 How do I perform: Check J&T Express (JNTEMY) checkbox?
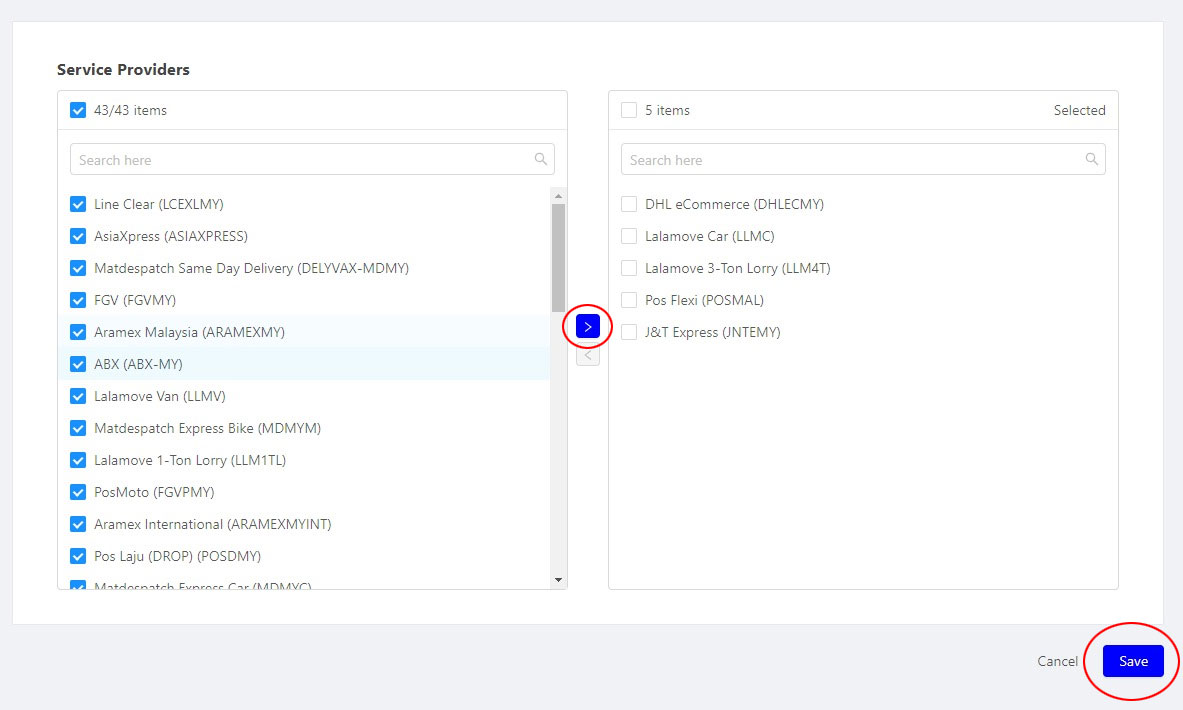point(628,332)
